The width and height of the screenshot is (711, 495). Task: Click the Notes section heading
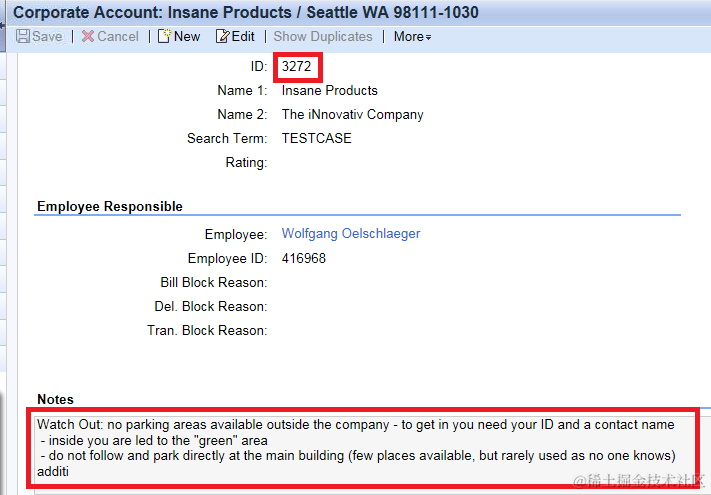[55, 399]
